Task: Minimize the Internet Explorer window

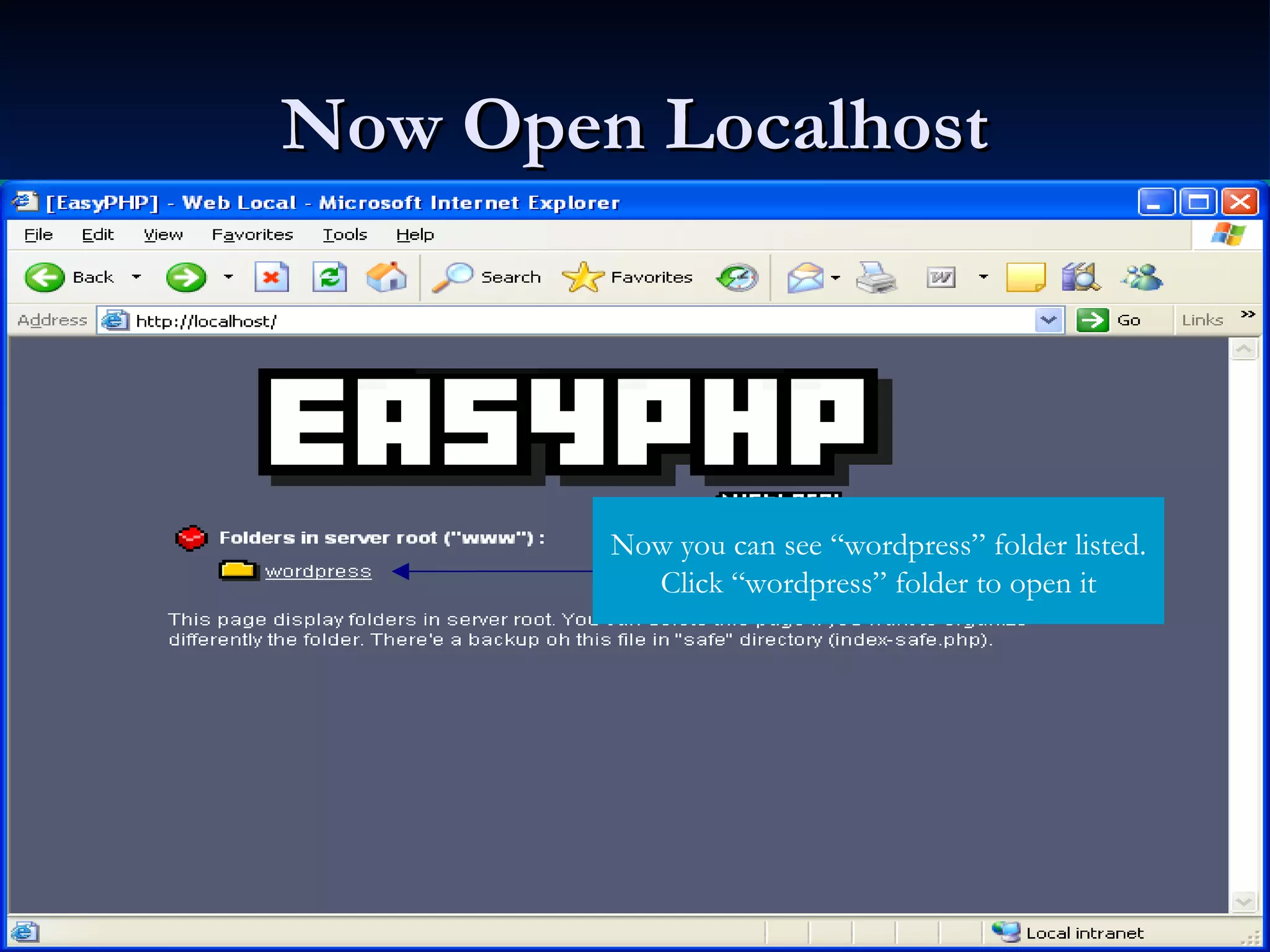Action: tap(1156, 202)
